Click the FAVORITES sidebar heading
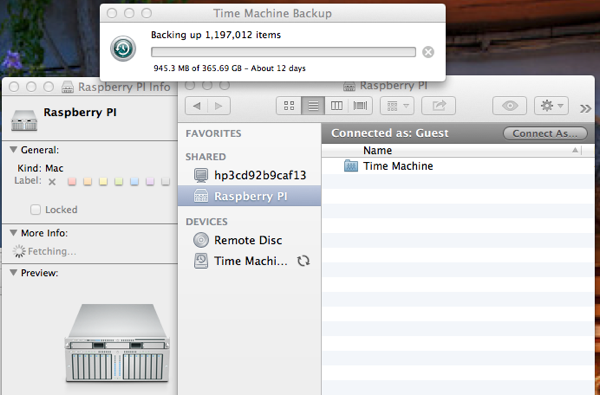The height and width of the screenshot is (395, 600). pos(213,134)
